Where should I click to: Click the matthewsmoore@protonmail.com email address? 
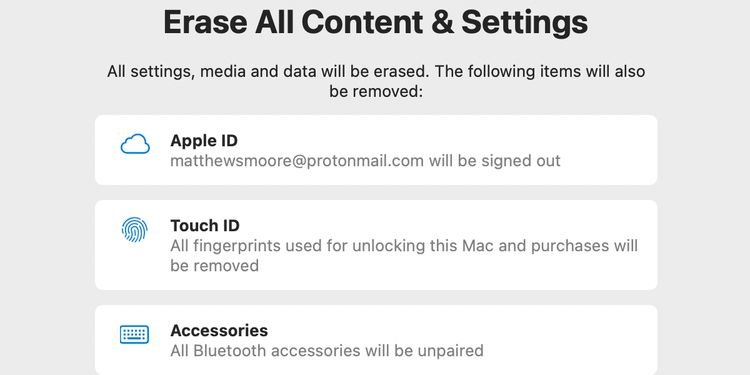click(297, 161)
